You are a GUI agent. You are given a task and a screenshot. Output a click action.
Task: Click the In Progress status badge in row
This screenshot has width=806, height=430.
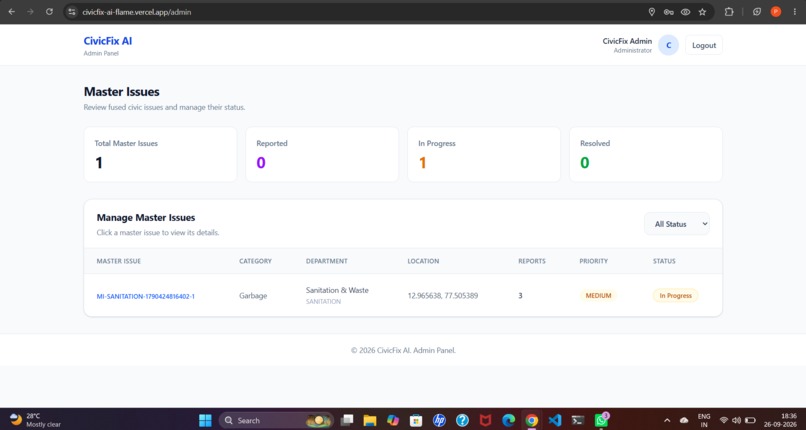click(675, 295)
